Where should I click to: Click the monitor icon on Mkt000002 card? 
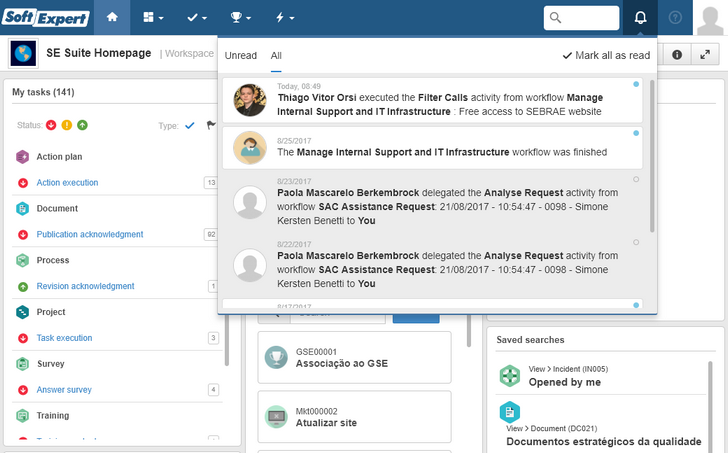click(276, 417)
